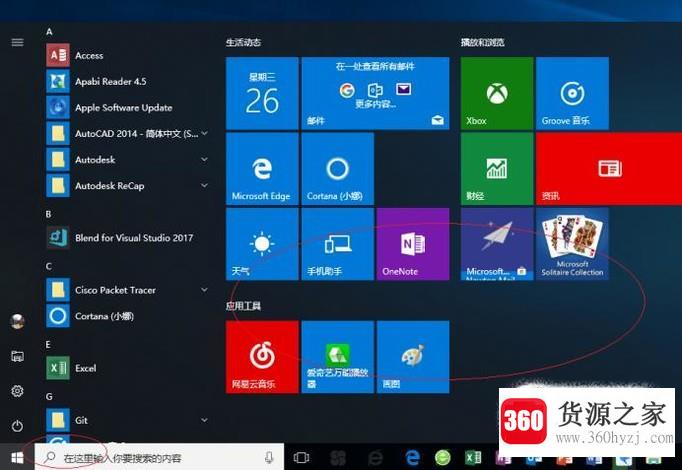Click the letter B section header
Viewport: 682px width, 470px height.
click(x=49, y=214)
